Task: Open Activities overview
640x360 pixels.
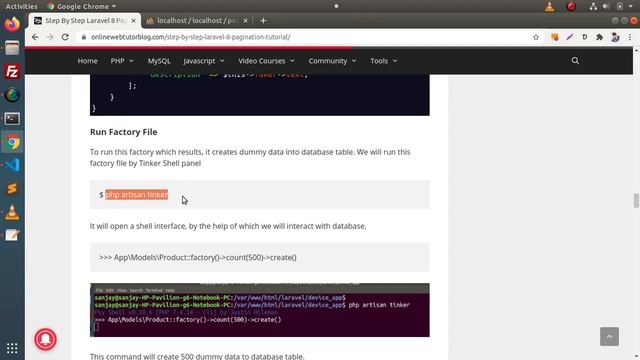Action: point(21,6)
